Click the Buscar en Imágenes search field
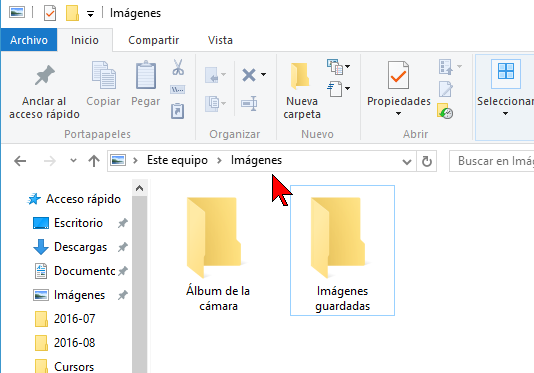The height and width of the screenshot is (373, 534). pos(492,161)
